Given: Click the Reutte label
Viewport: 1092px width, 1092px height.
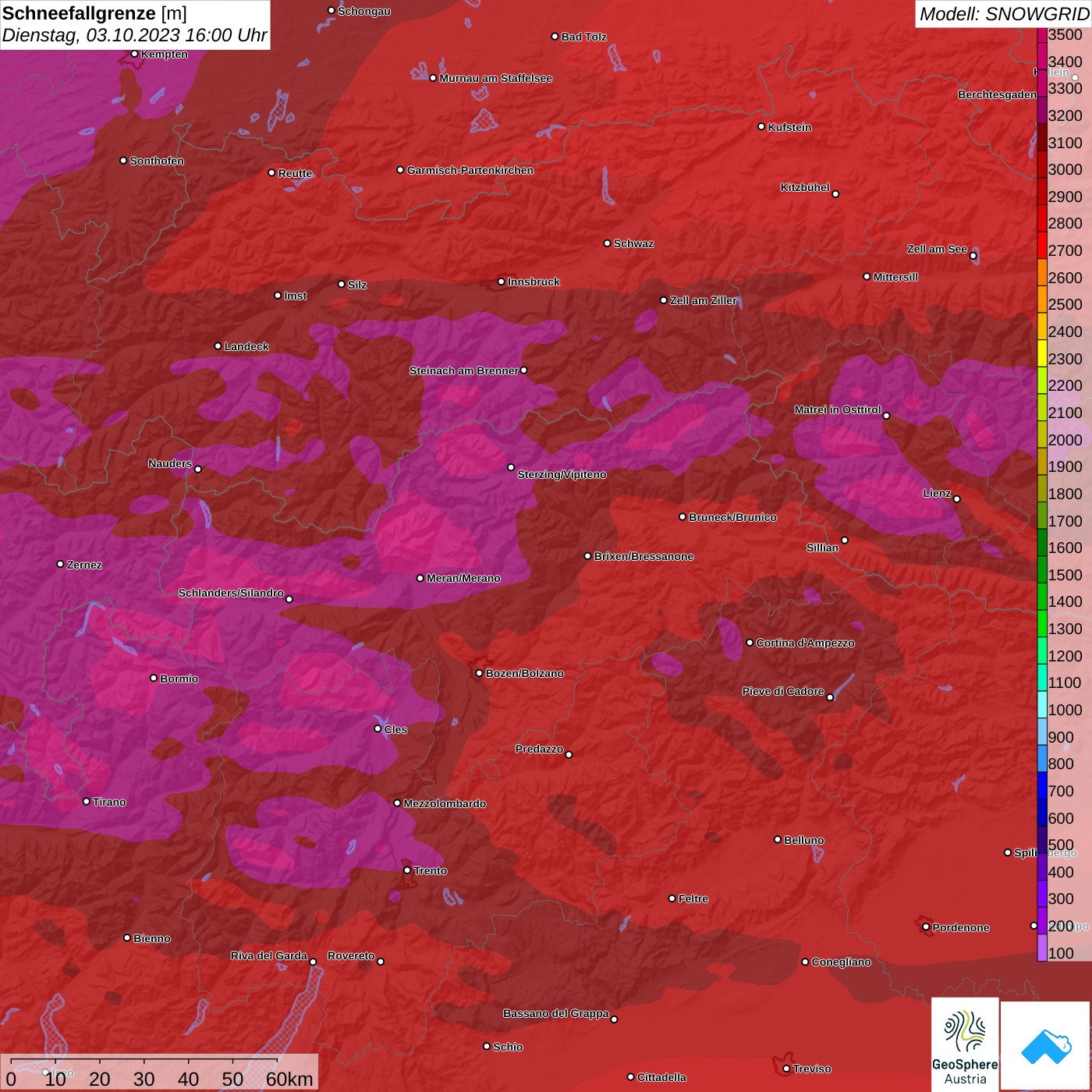Looking at the screenshot, I should click(x=295, y=173).
